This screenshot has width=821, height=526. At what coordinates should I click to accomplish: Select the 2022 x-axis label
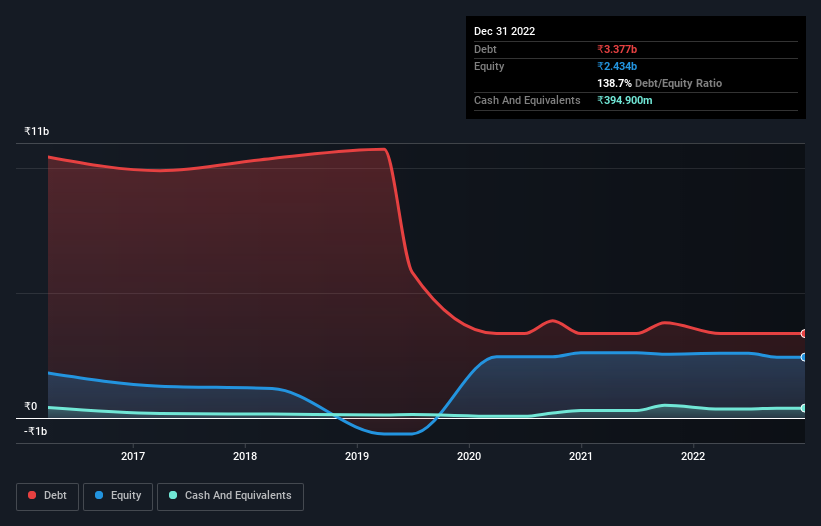coord(693,456)
